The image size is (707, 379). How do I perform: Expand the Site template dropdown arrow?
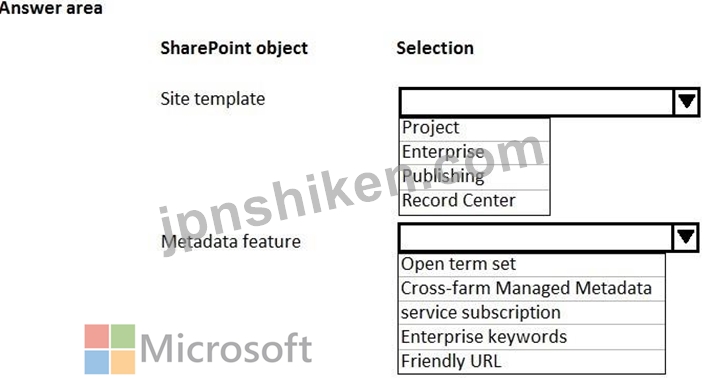pos(686,102)
